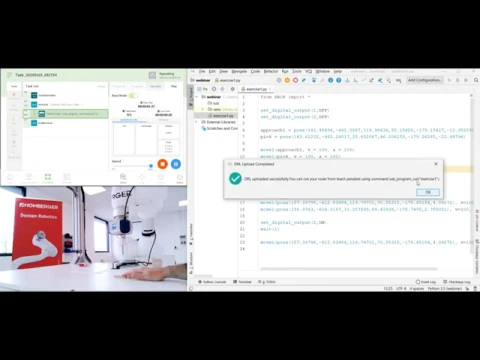Stop the running robot task with orange button
This screenshot has width=480, height=360.
pos(163,164)
